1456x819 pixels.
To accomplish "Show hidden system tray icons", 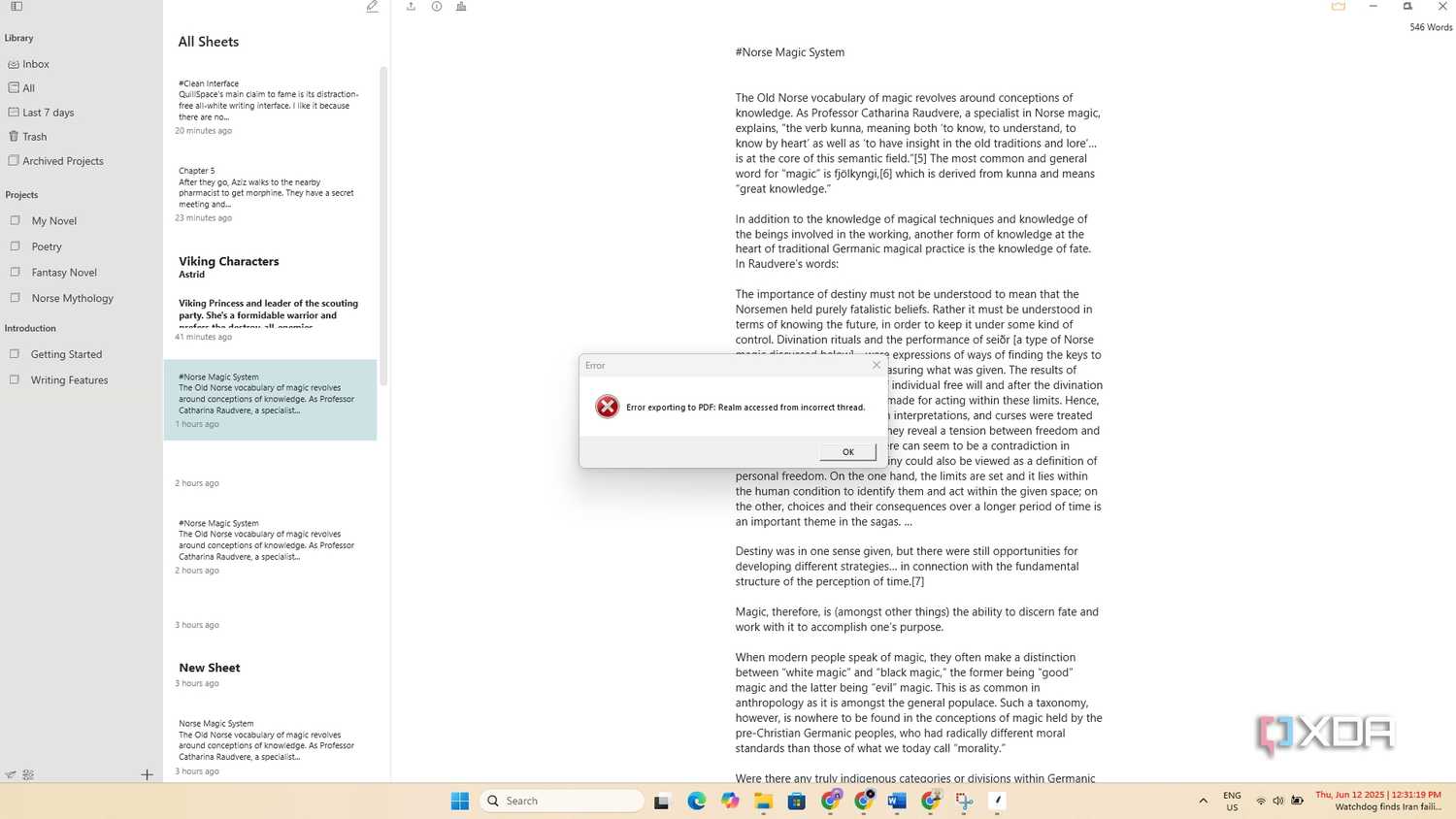I will (1203, 801).
